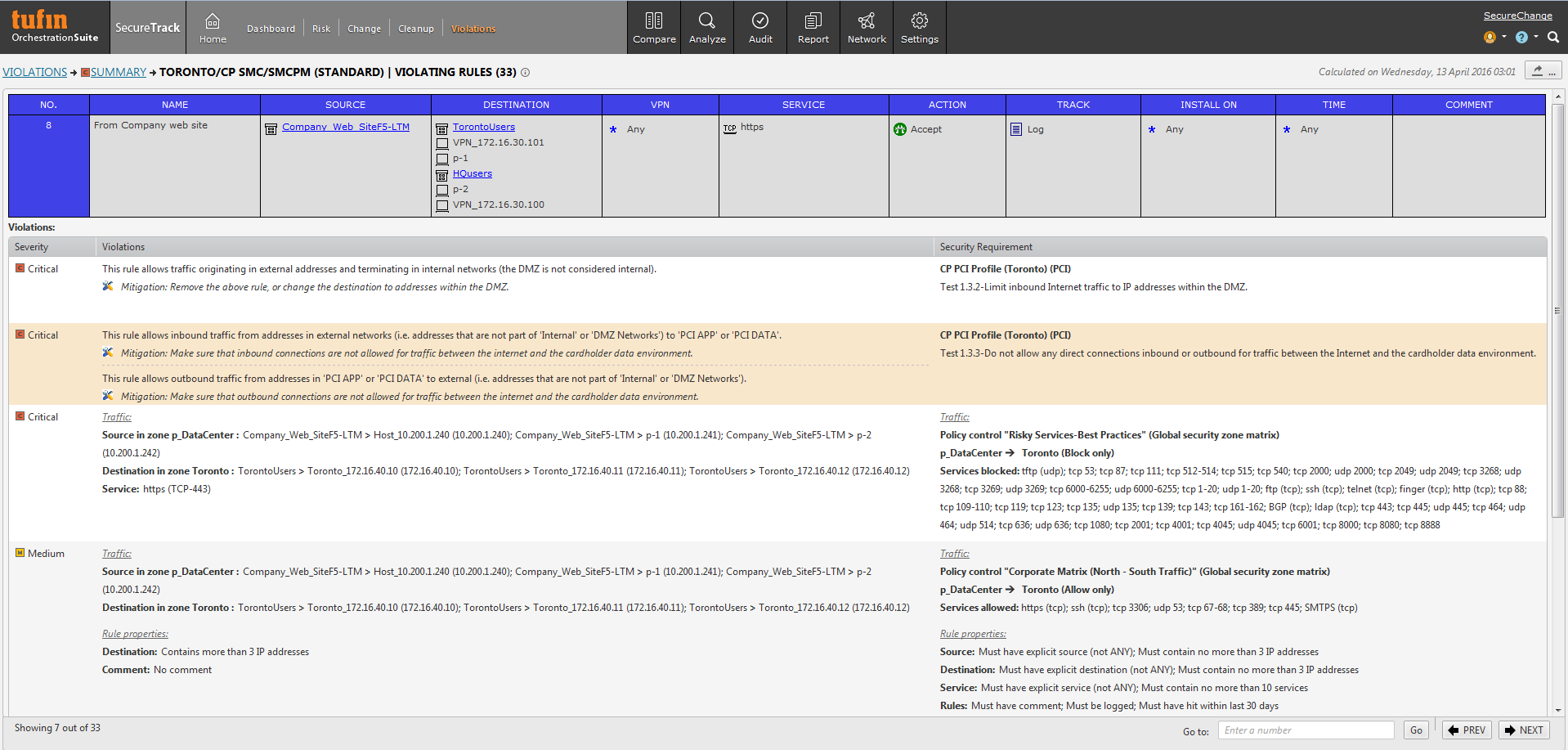Screen dimensions: 1568x750
Task: Click the vertical scrollbar of violations panel
Action: pos(1557,311)
